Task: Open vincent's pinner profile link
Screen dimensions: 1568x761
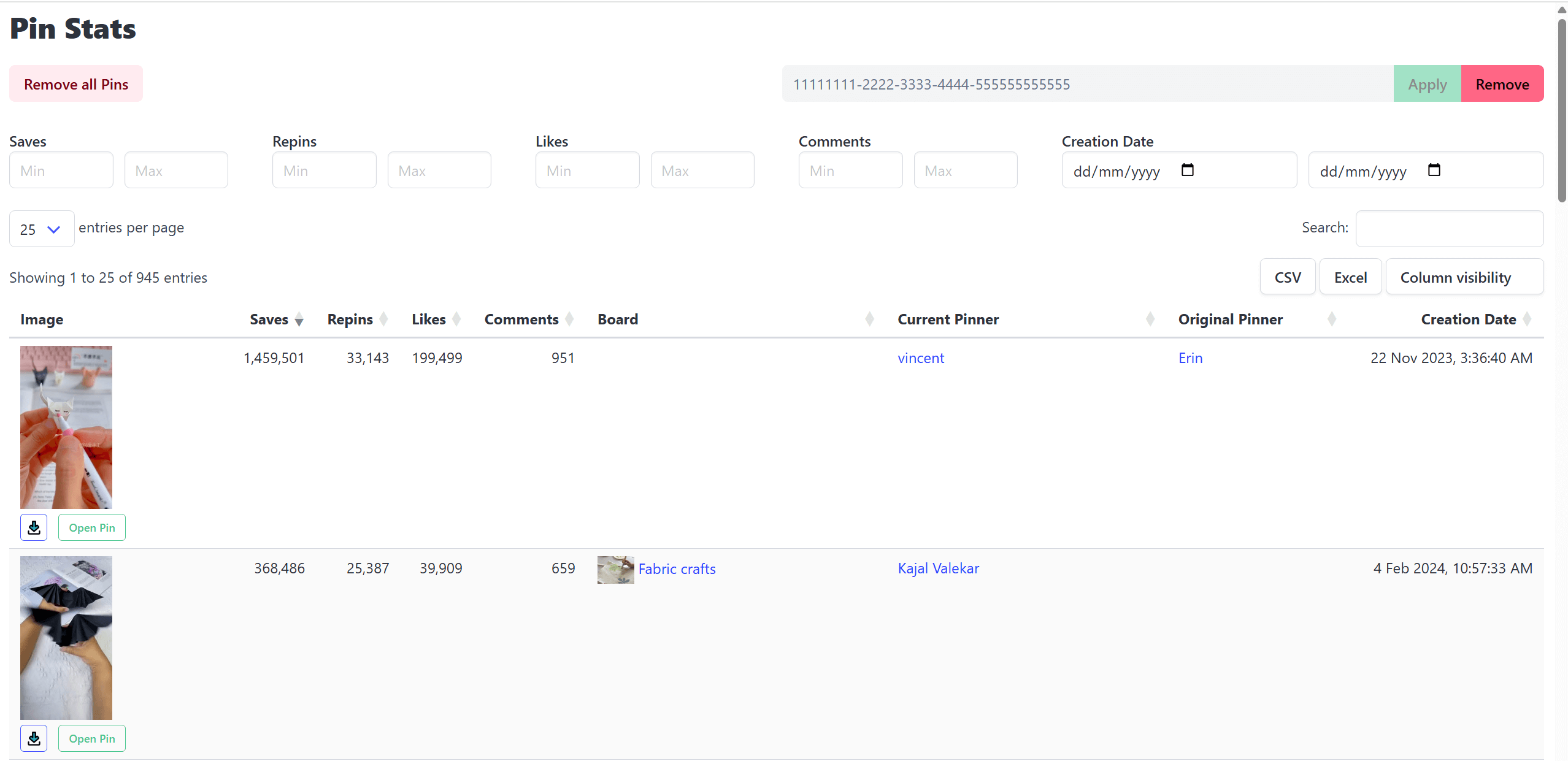Action: [921, 358]
